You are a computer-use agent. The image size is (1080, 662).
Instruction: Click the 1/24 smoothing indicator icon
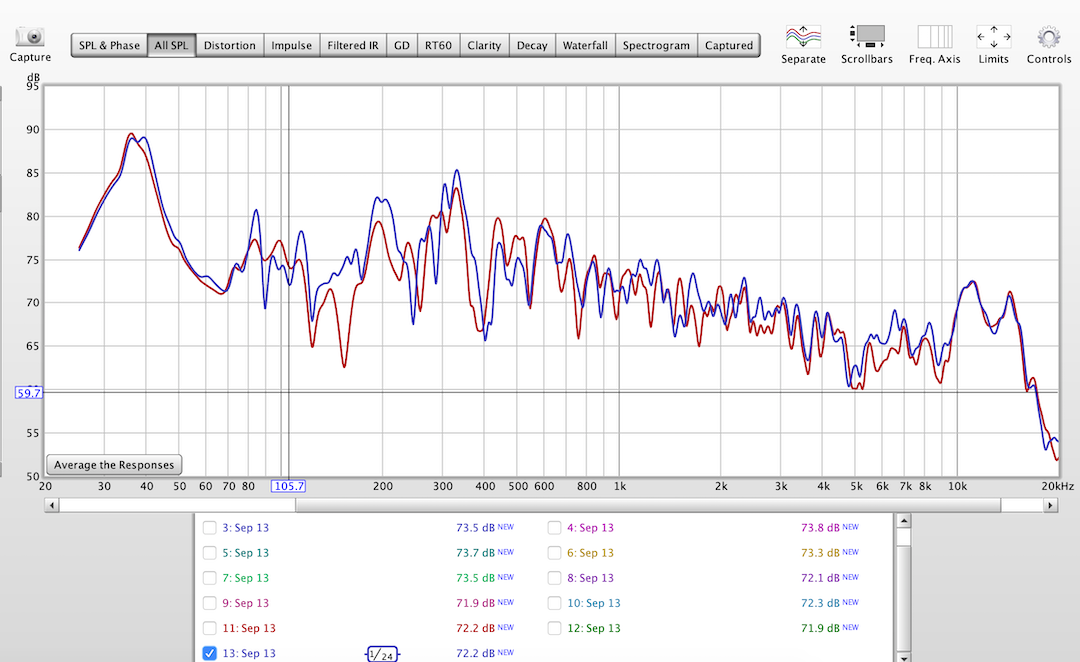click(381, 654)
